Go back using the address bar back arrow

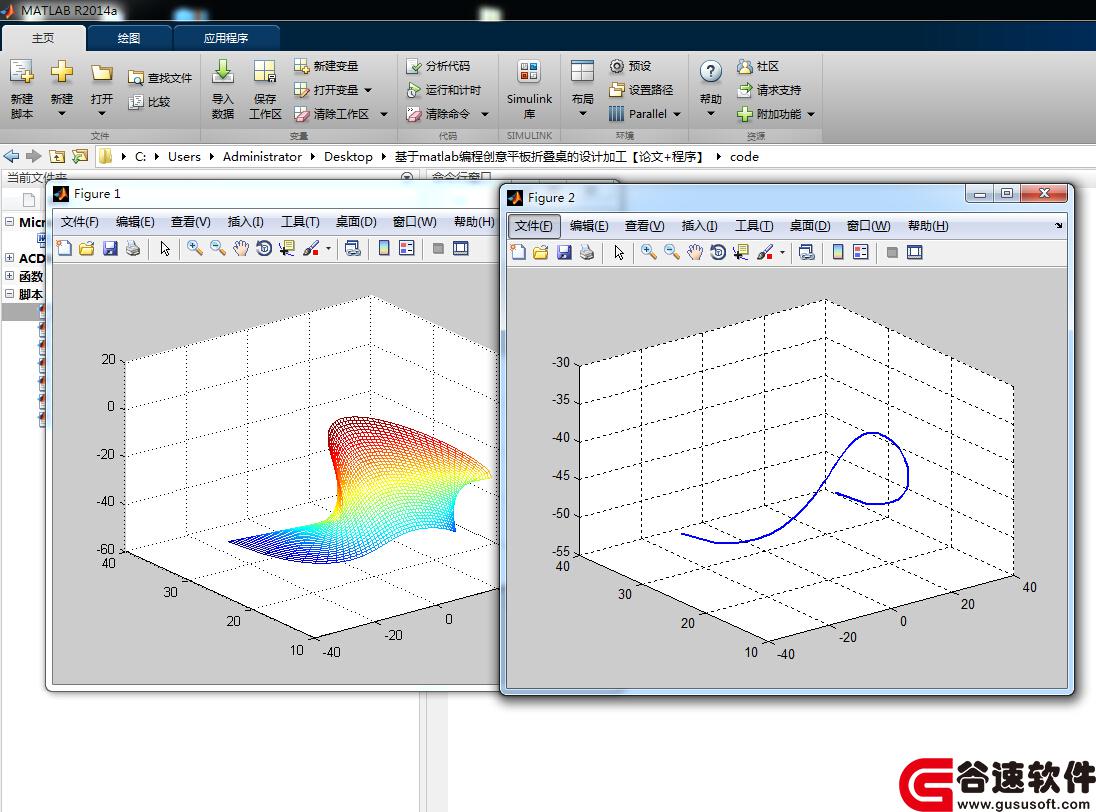(x=11, y=156)
